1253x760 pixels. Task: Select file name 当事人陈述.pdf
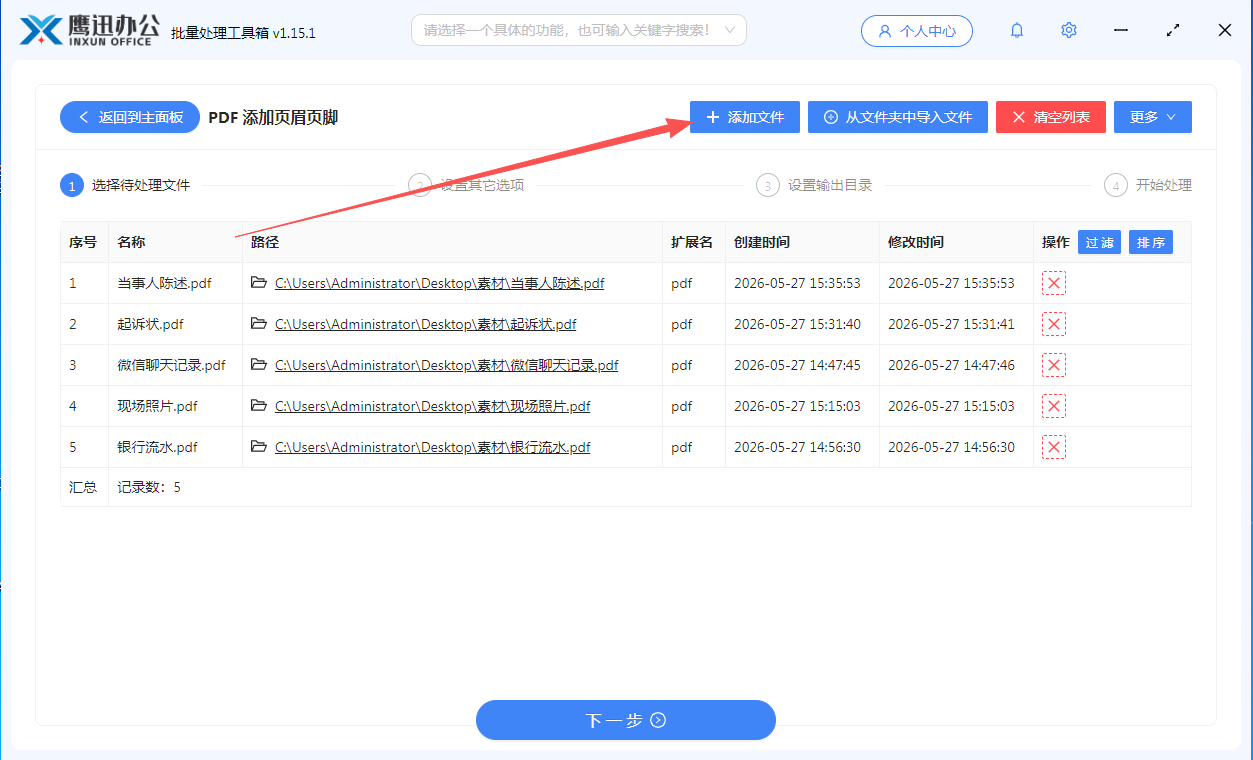[164, 283]
